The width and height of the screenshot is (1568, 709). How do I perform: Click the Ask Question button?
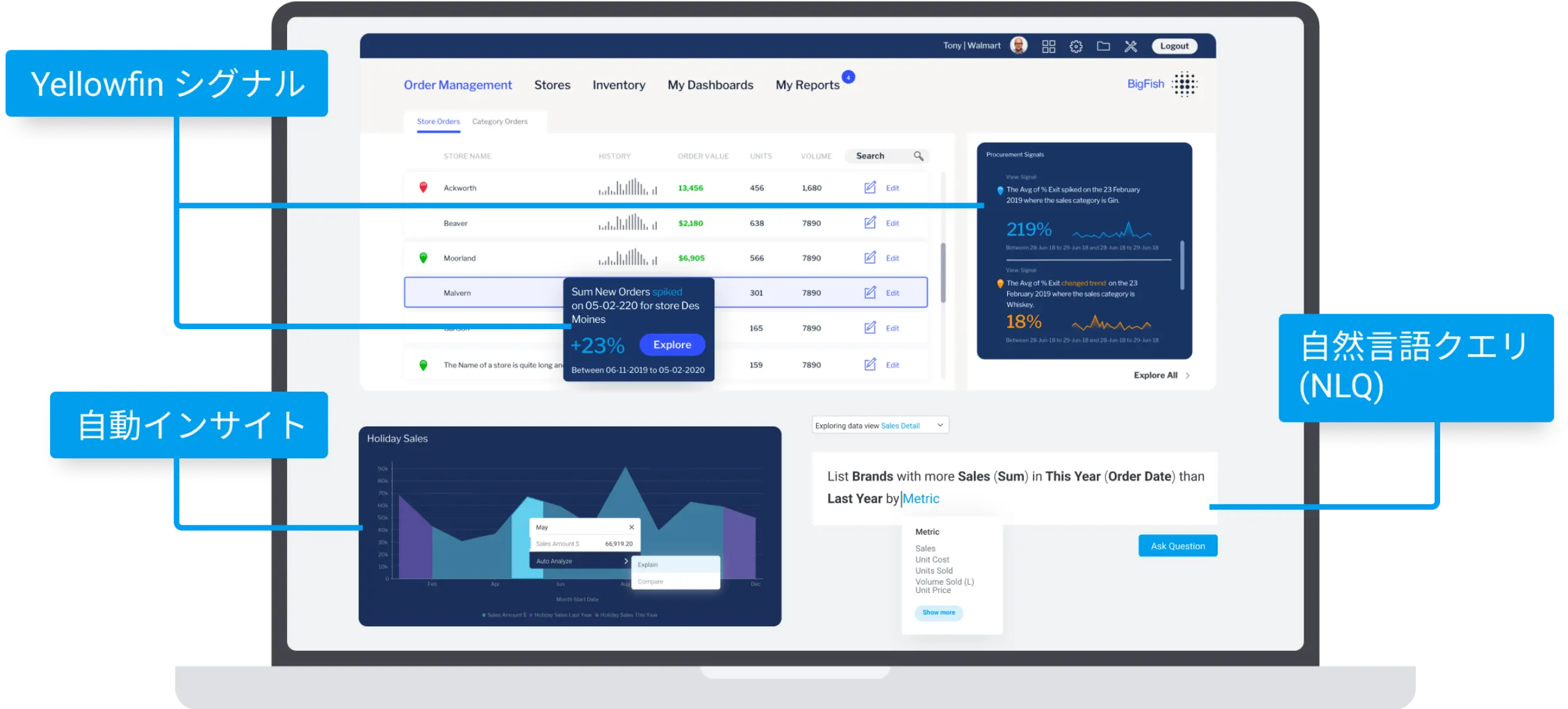click(x=1178, y=546)
